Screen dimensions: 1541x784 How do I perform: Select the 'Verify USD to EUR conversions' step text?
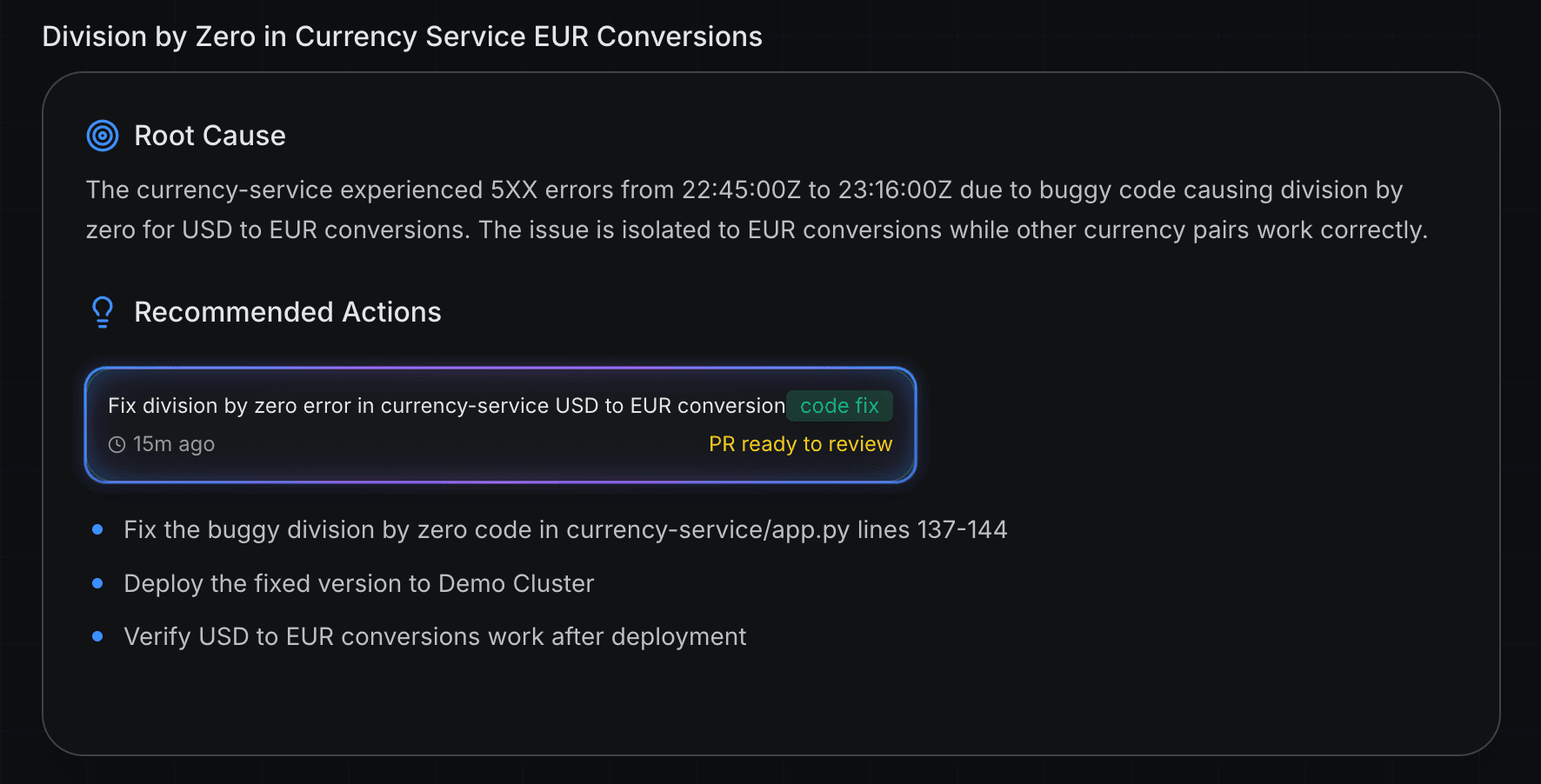pos(435,636)
